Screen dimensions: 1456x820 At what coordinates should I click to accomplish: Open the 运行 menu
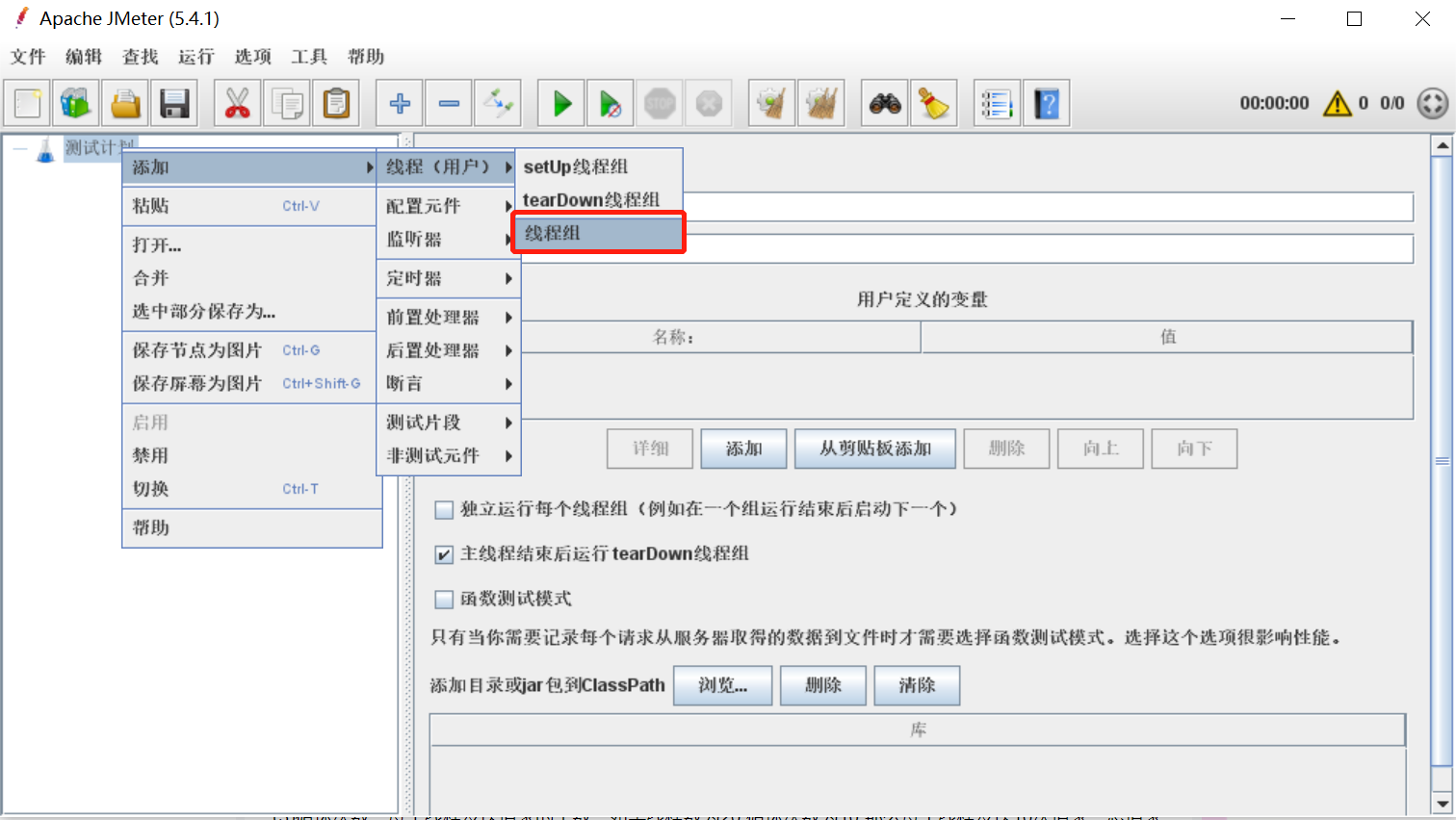[x=196, y=57]
